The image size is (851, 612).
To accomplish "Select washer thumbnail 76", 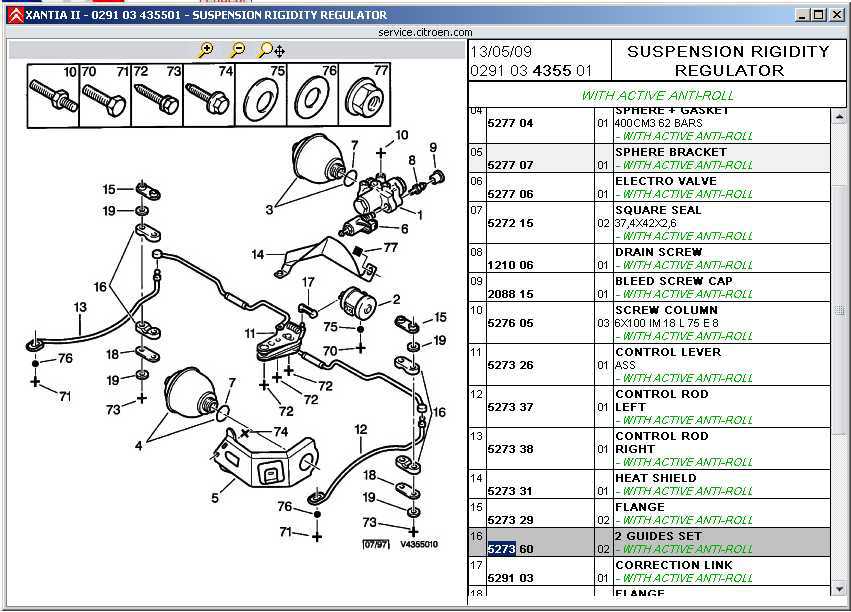I will [313, 95].
